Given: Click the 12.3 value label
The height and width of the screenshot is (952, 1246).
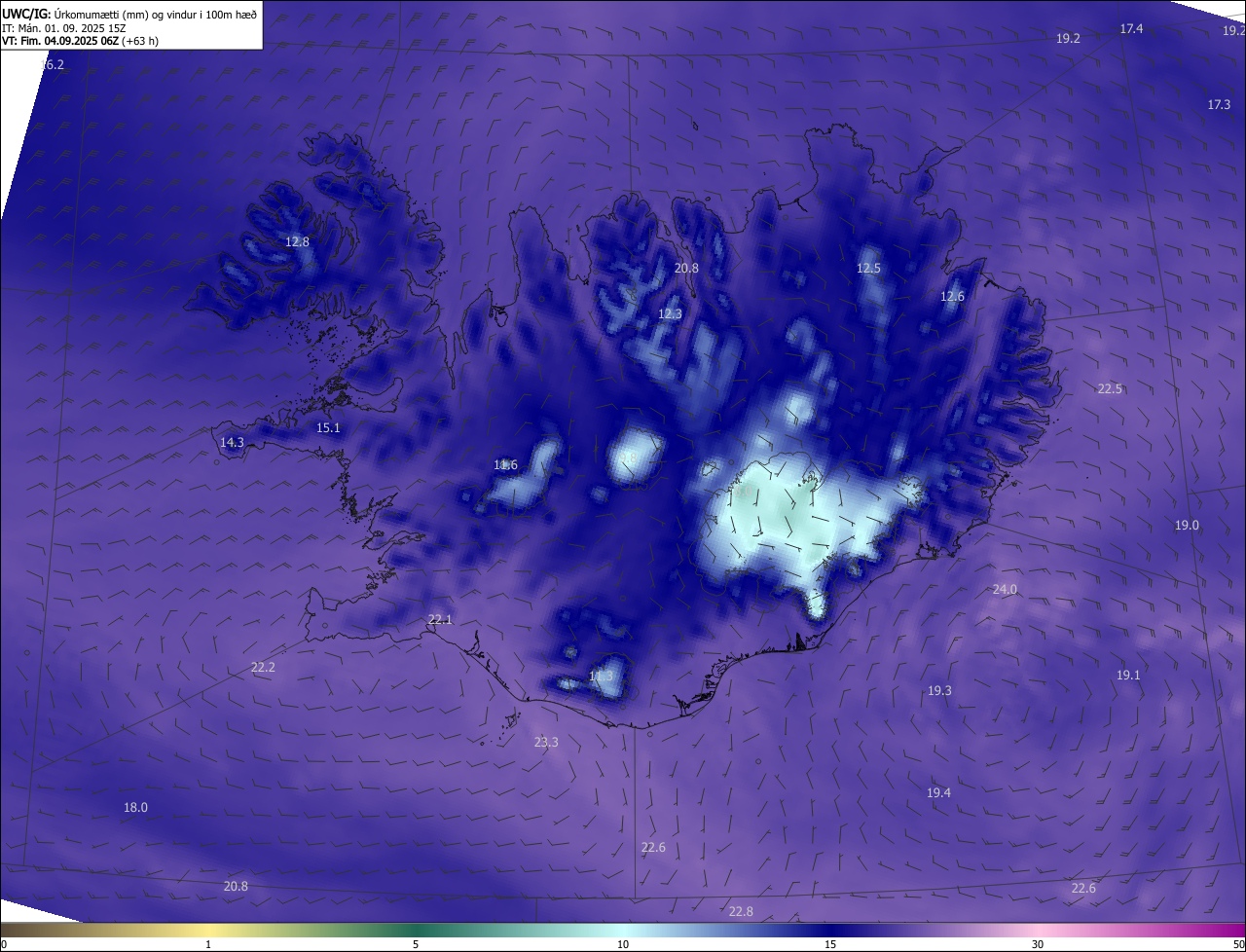Looking at the screenshot, I should 670,314.
